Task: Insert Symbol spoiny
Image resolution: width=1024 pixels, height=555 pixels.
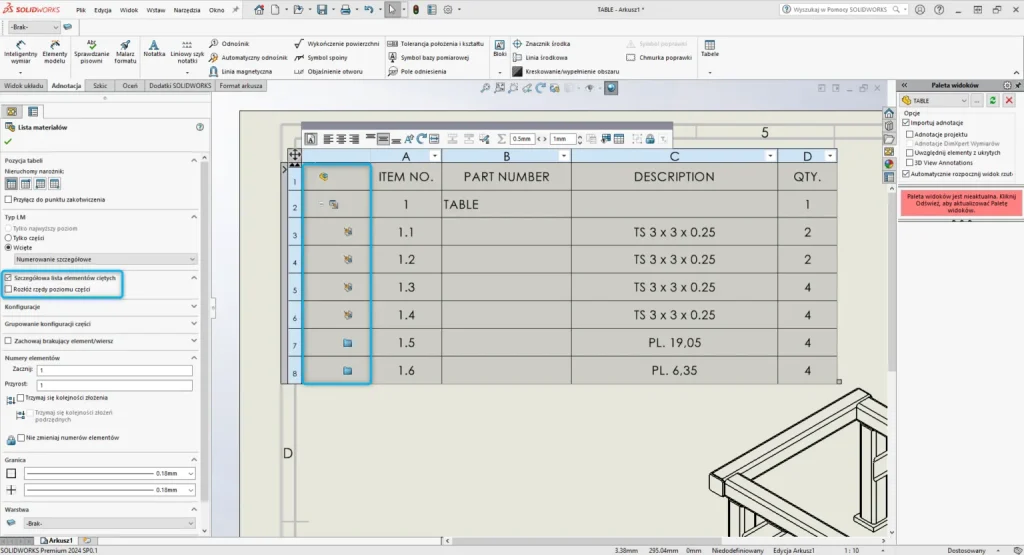Action: tap(321, 57)
